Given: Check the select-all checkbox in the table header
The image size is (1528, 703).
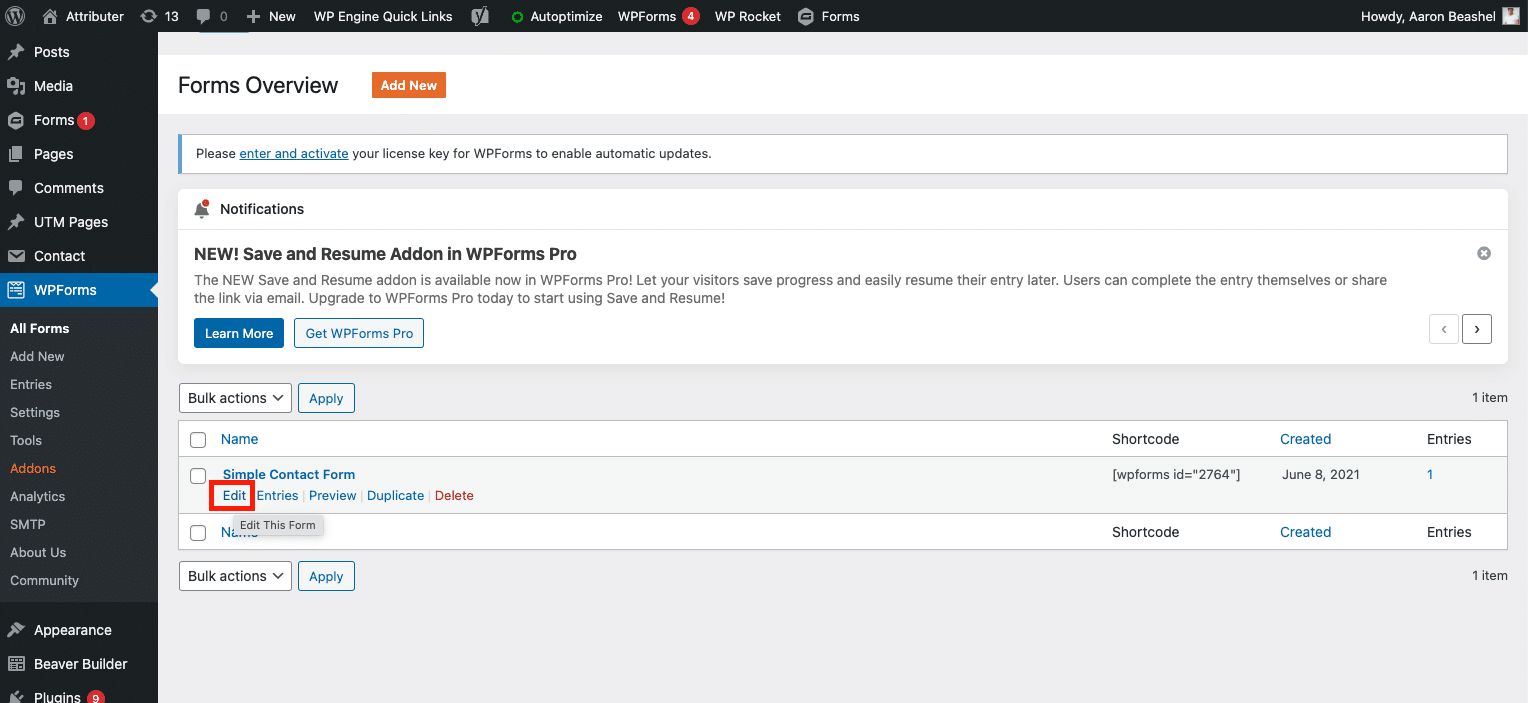Looking at the screenshot, I should click(x=197, y=439).
